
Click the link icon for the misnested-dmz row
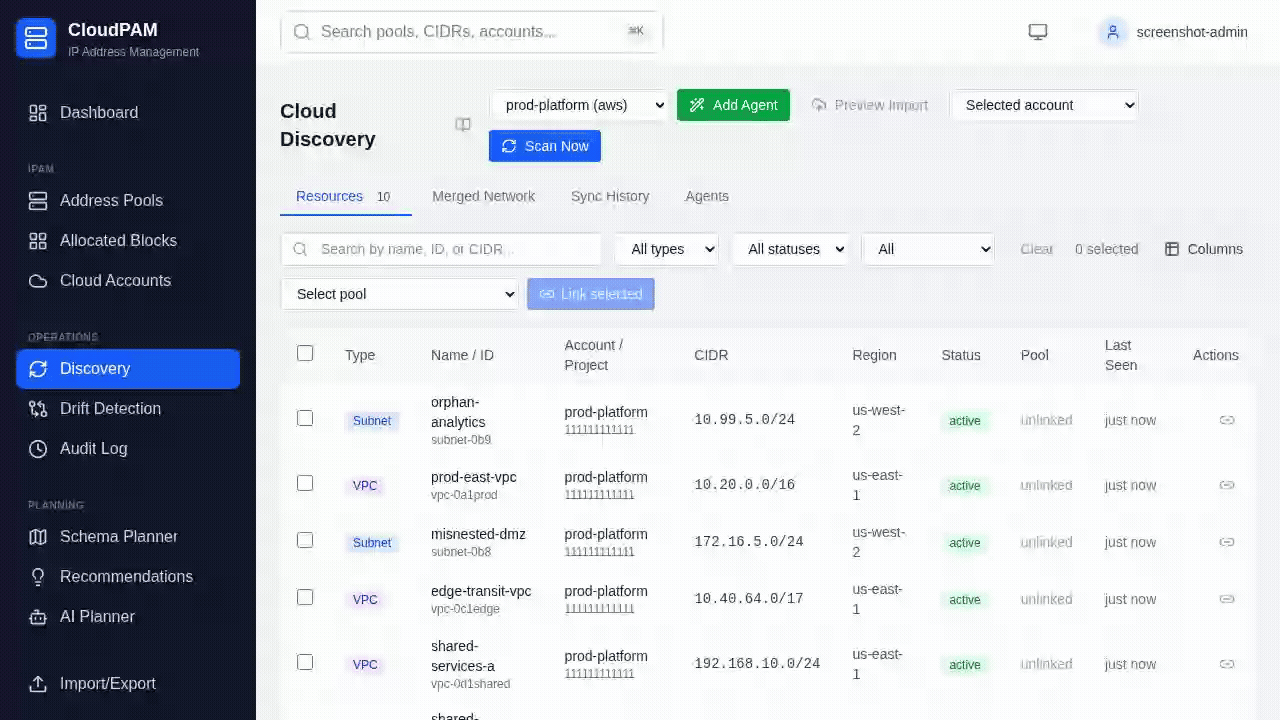tap(1227, 542)
